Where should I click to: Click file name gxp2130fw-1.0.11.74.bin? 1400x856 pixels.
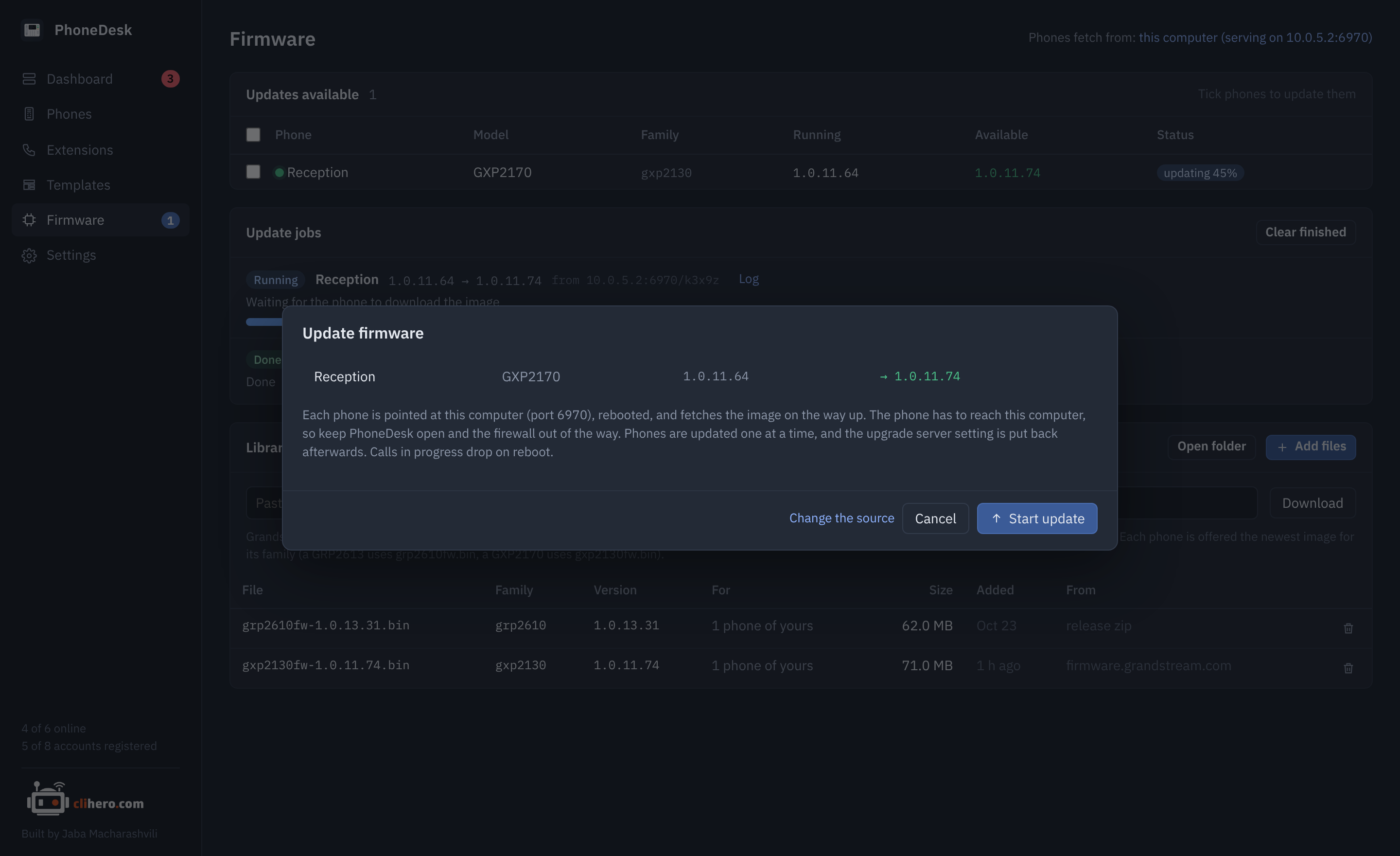pos(326,665)
